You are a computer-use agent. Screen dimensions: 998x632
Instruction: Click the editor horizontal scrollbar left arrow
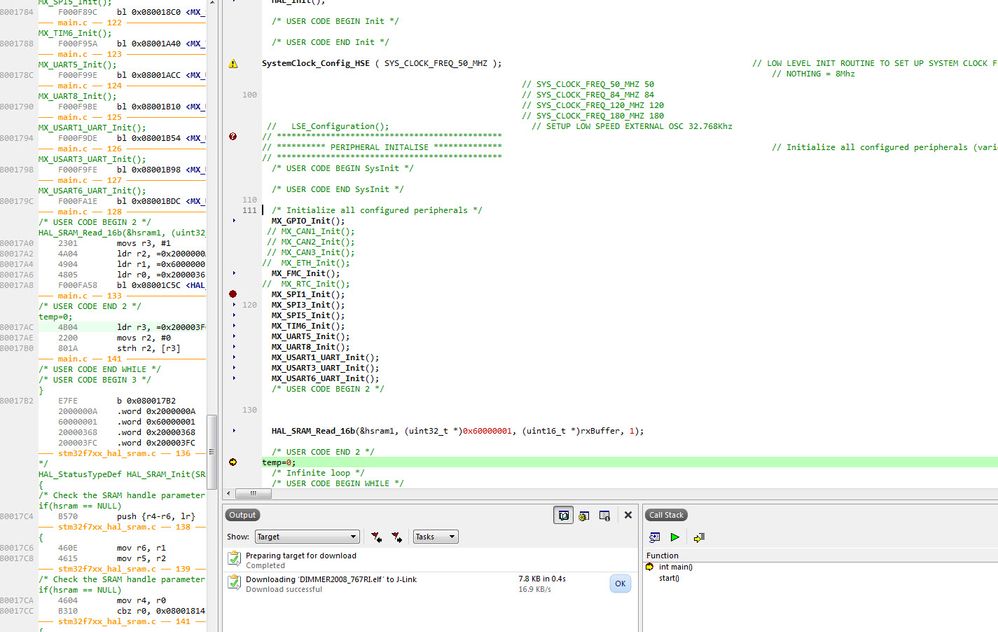pyautogui.click(x=229, y=493)
